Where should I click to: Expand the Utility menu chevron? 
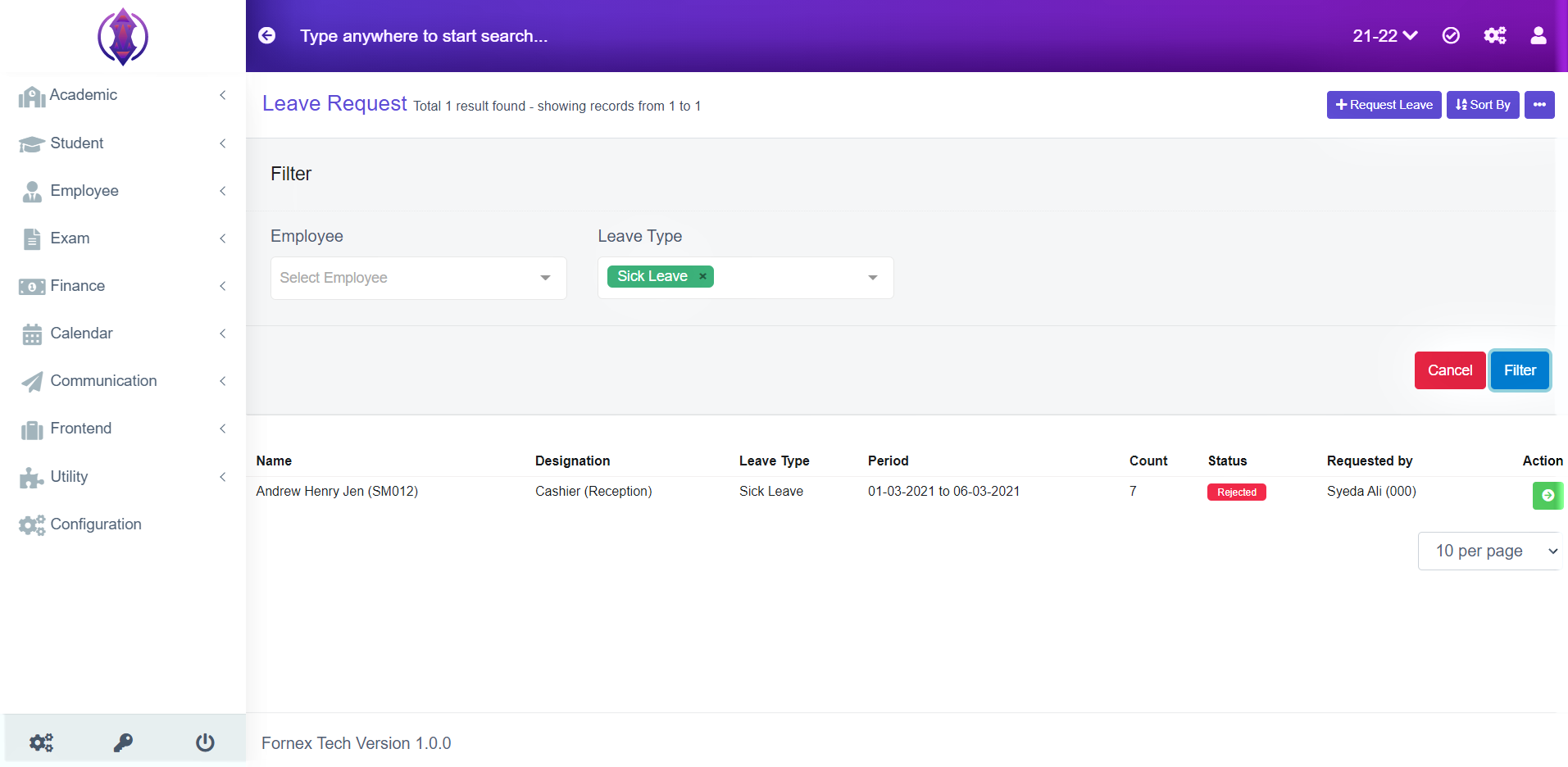click(x=223, y=477)
